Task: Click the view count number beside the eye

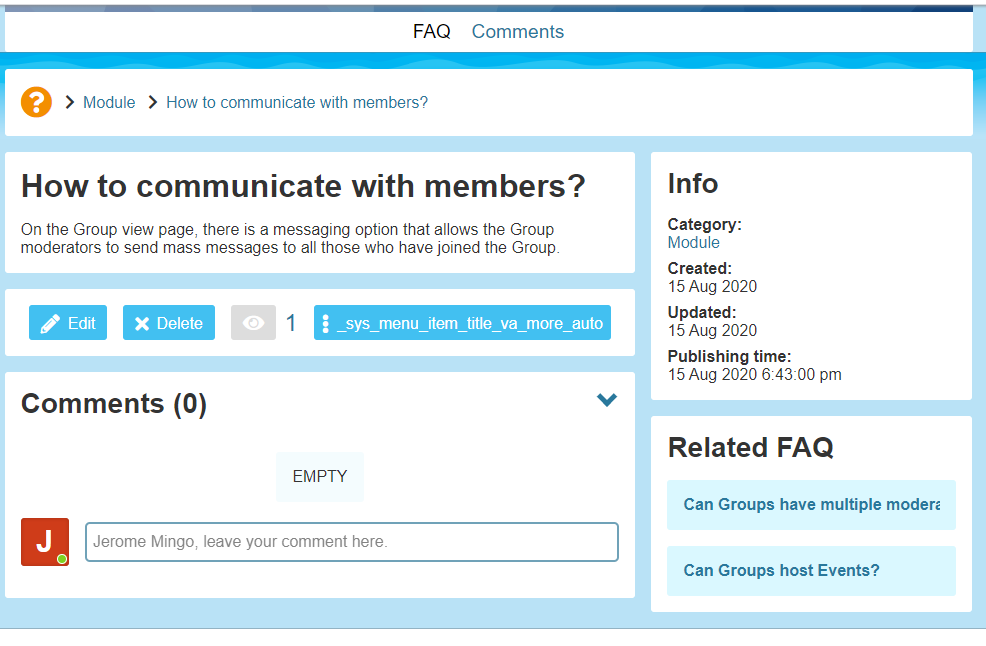Action: pyautogui.click(x=291, y=323)
